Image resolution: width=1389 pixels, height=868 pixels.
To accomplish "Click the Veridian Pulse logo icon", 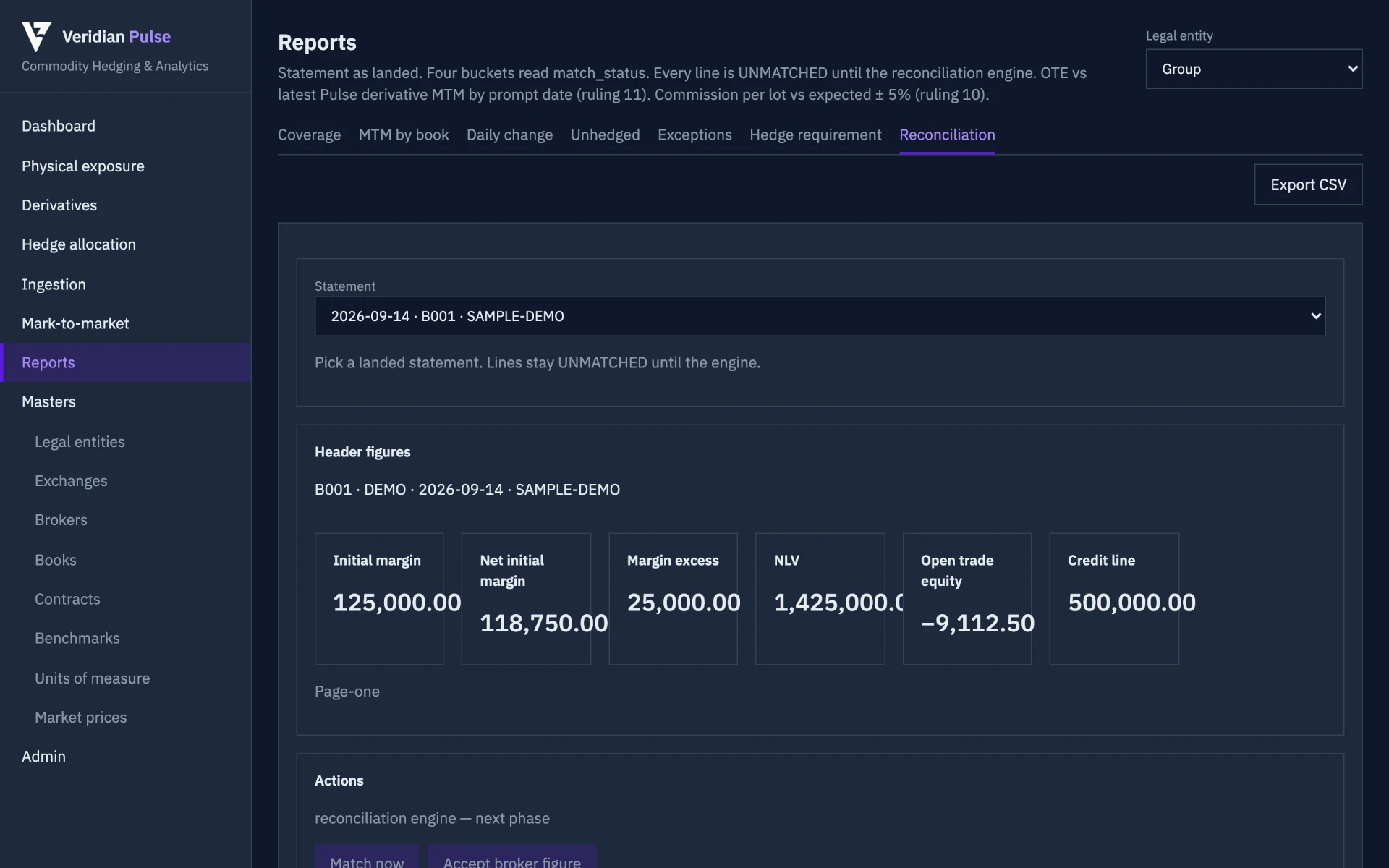I will [x=36, y=36].
